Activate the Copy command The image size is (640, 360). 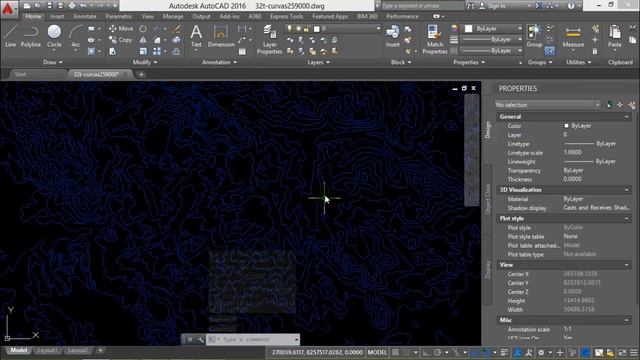120,40
